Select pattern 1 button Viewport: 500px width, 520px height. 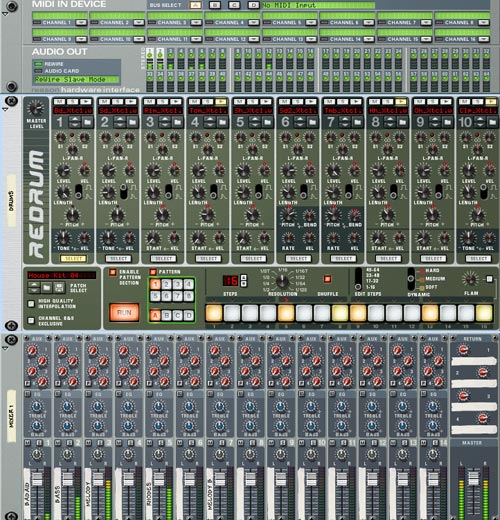[x=155, y=284]
